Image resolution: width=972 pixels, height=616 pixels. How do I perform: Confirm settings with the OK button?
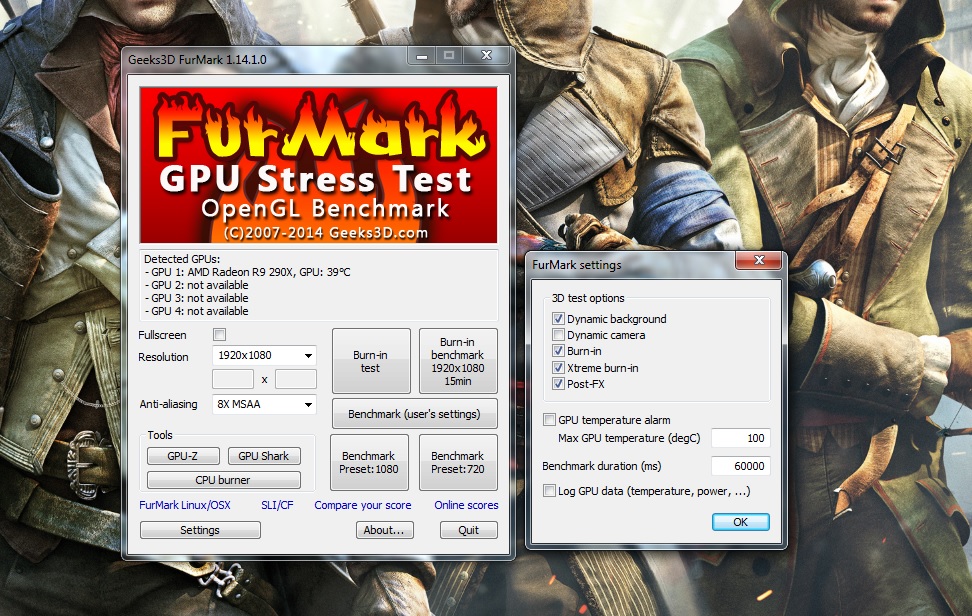pos(740,522)
